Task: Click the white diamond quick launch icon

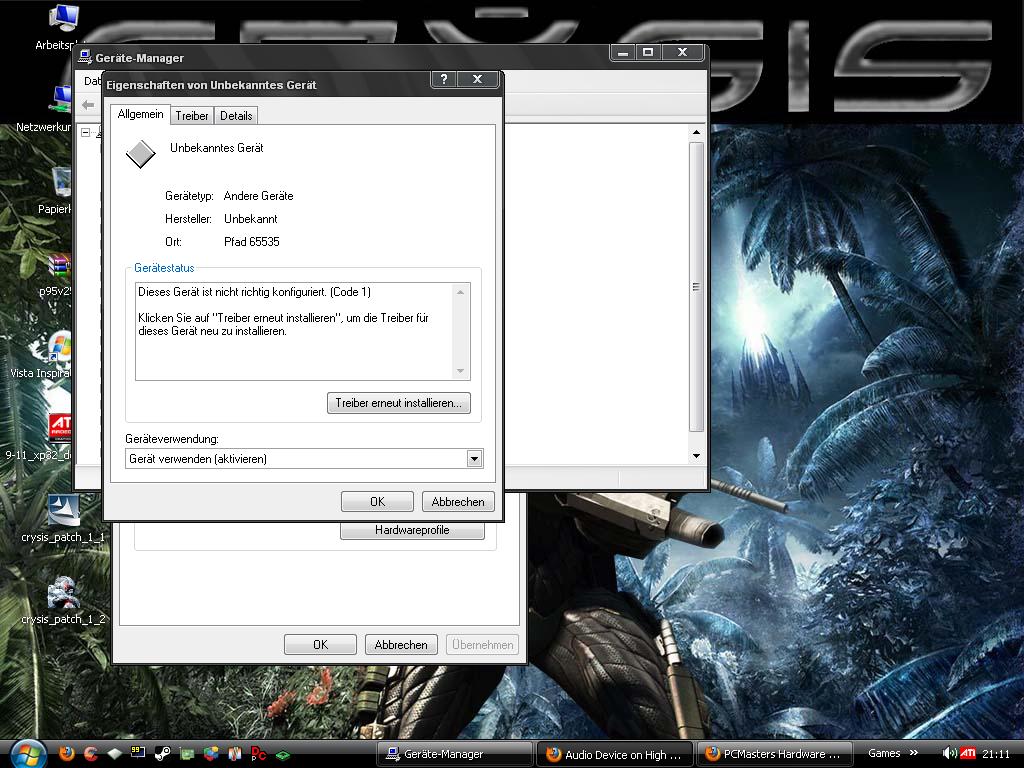Action: click(x=114, y=754)
